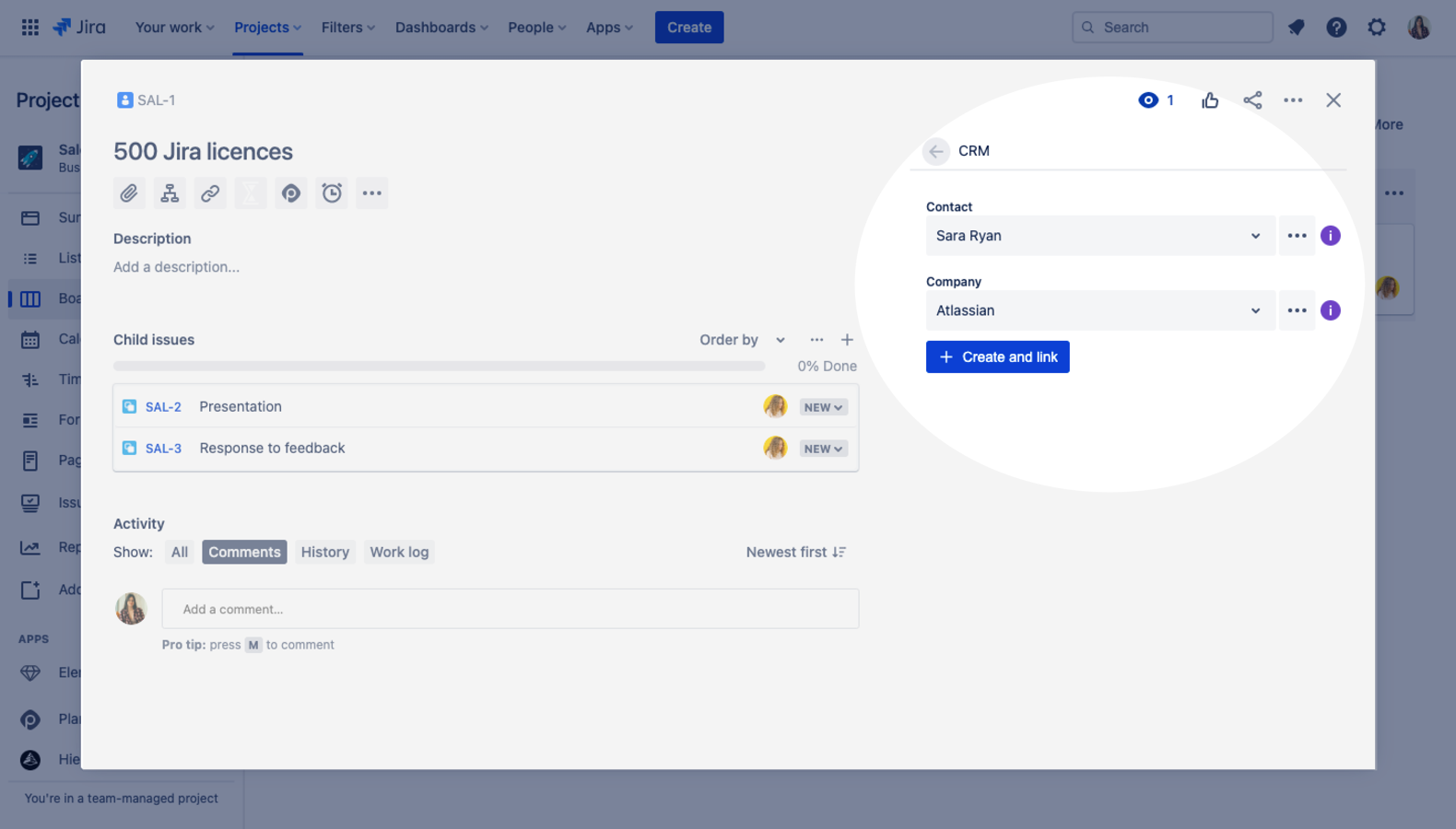The height and width of the screenshot is (829, 1456).
Task: Open the SAL-3 issue link
Action: tap(163, 449)
